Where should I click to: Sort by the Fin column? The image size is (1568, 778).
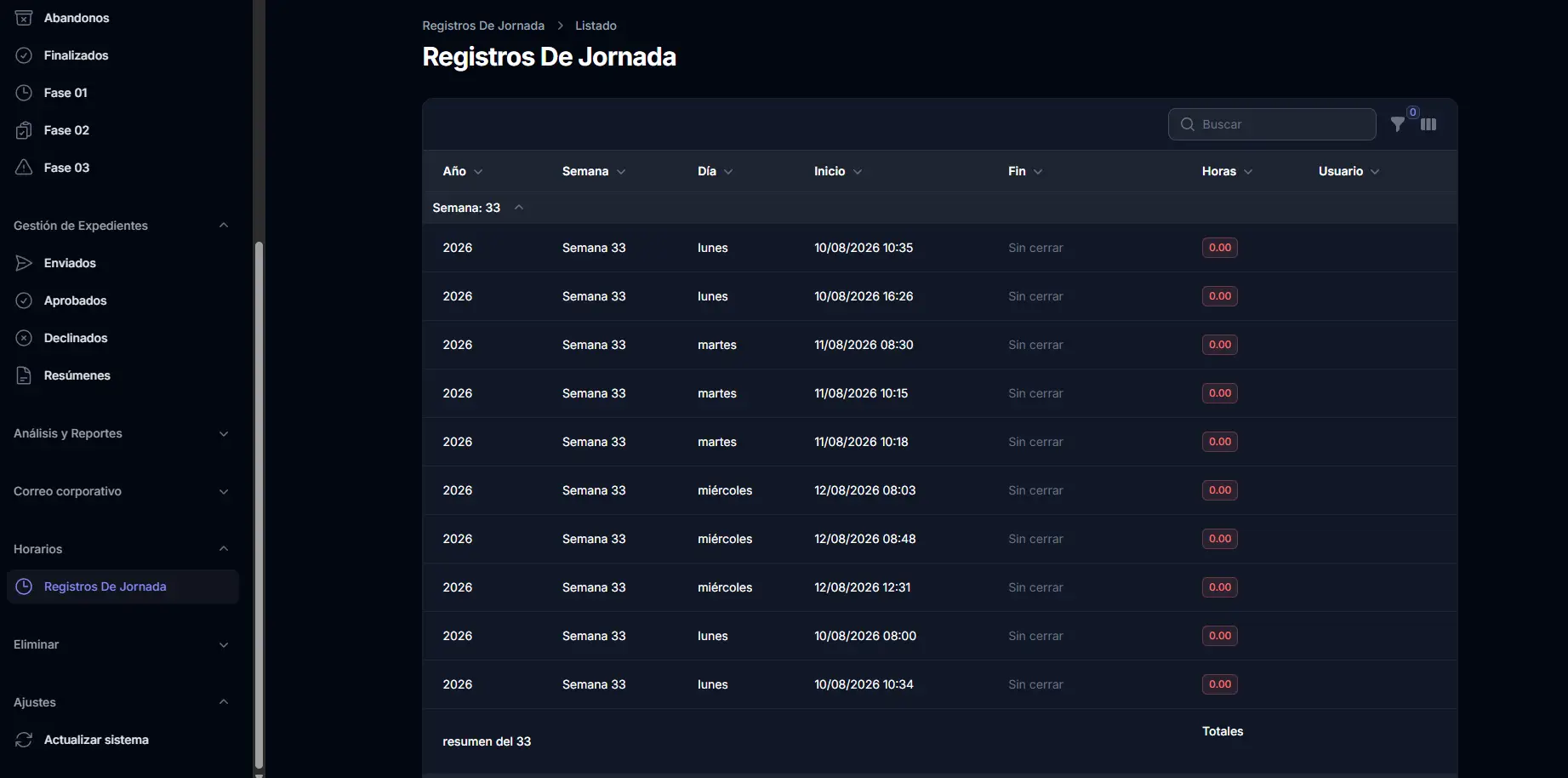pos(1025,171)
